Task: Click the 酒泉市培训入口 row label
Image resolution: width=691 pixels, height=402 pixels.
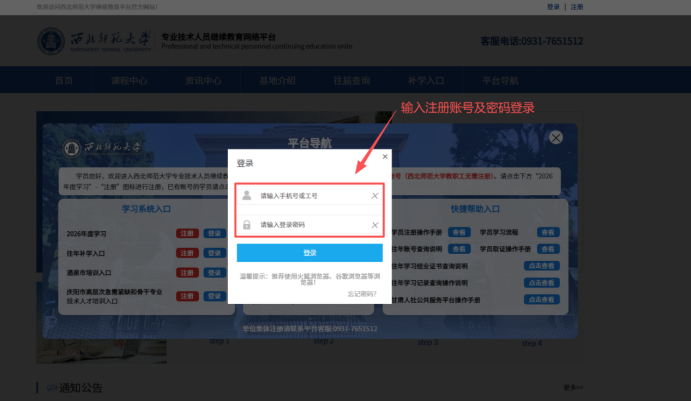Action: pyautogui.click(x=89, y=273)
